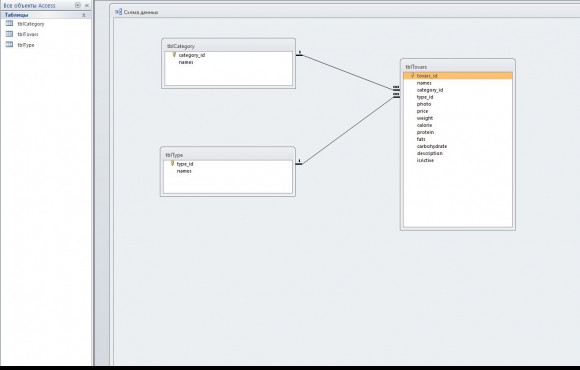Screen dimensions: 580x370
Task: Select the names field in tblTovars
Action: tap(424, 83)
